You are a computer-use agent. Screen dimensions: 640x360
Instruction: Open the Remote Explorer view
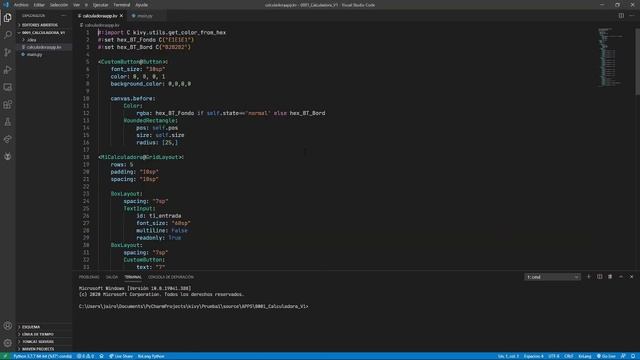coord(7,87)
